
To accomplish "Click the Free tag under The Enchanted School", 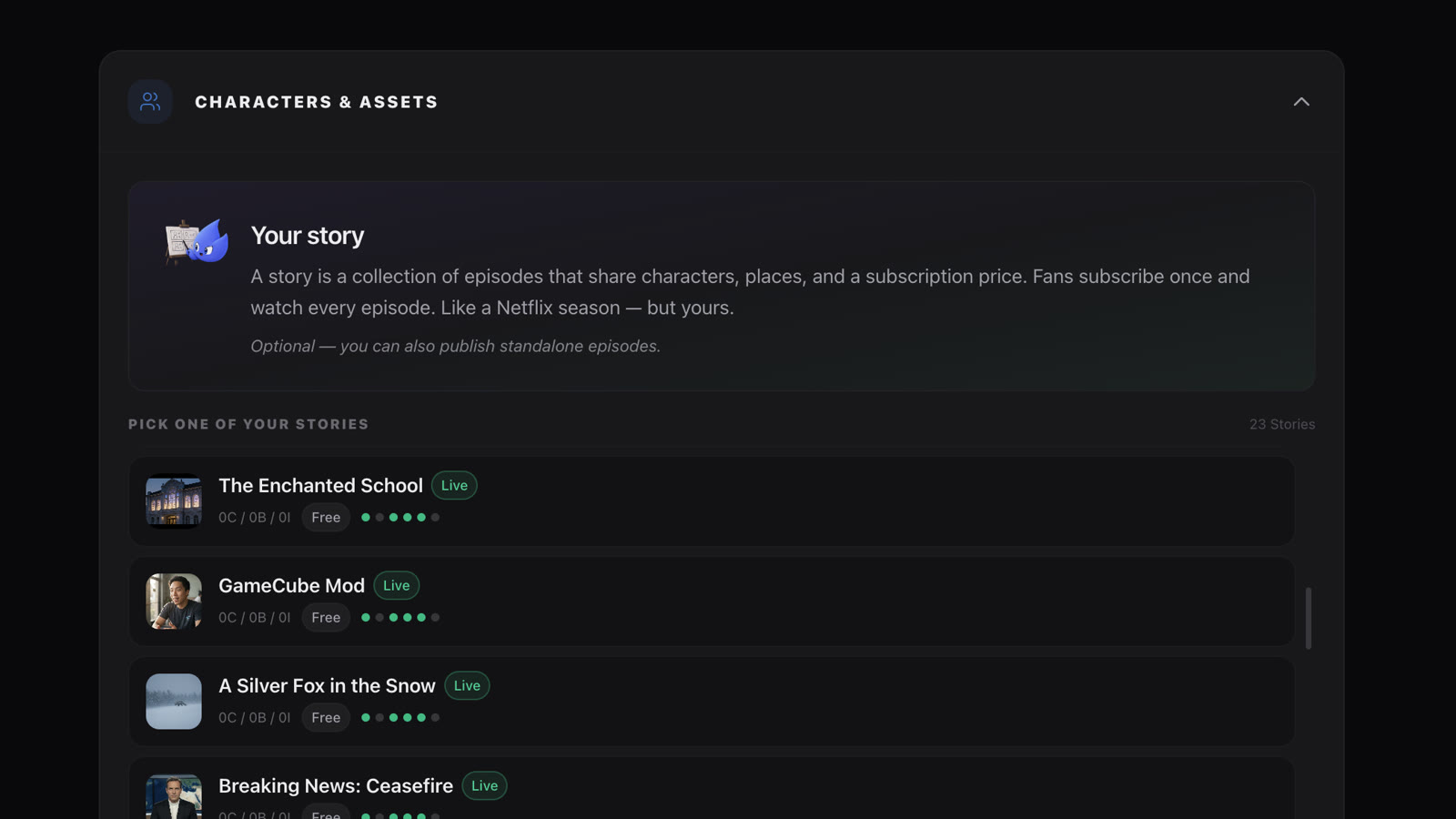I will (326, 517).
